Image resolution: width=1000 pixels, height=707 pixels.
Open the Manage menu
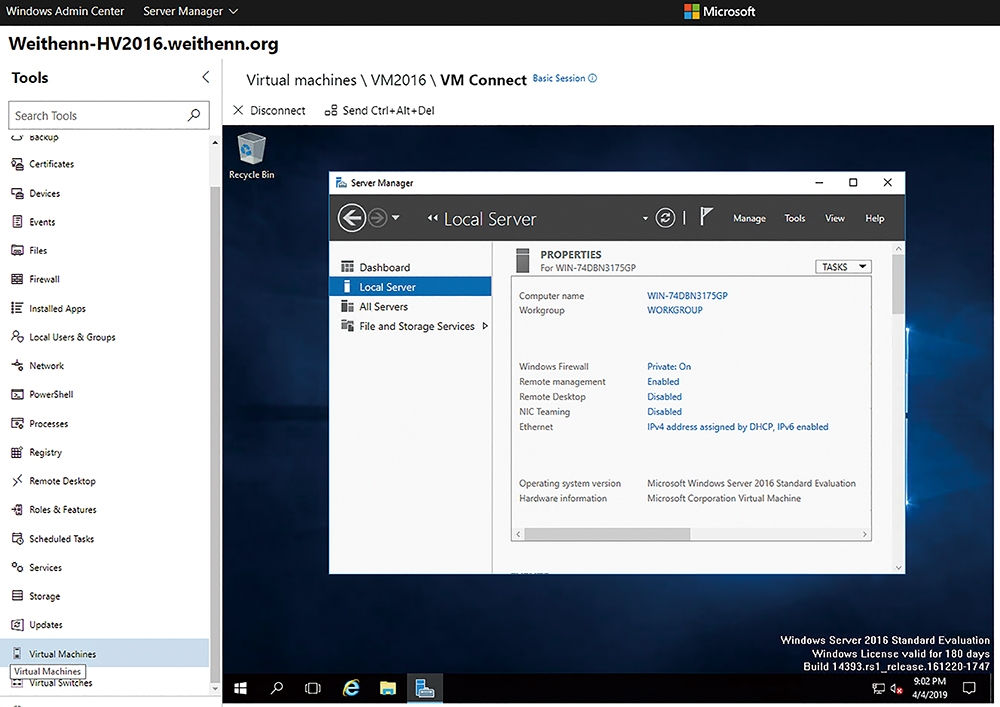(x=749, y=218)
